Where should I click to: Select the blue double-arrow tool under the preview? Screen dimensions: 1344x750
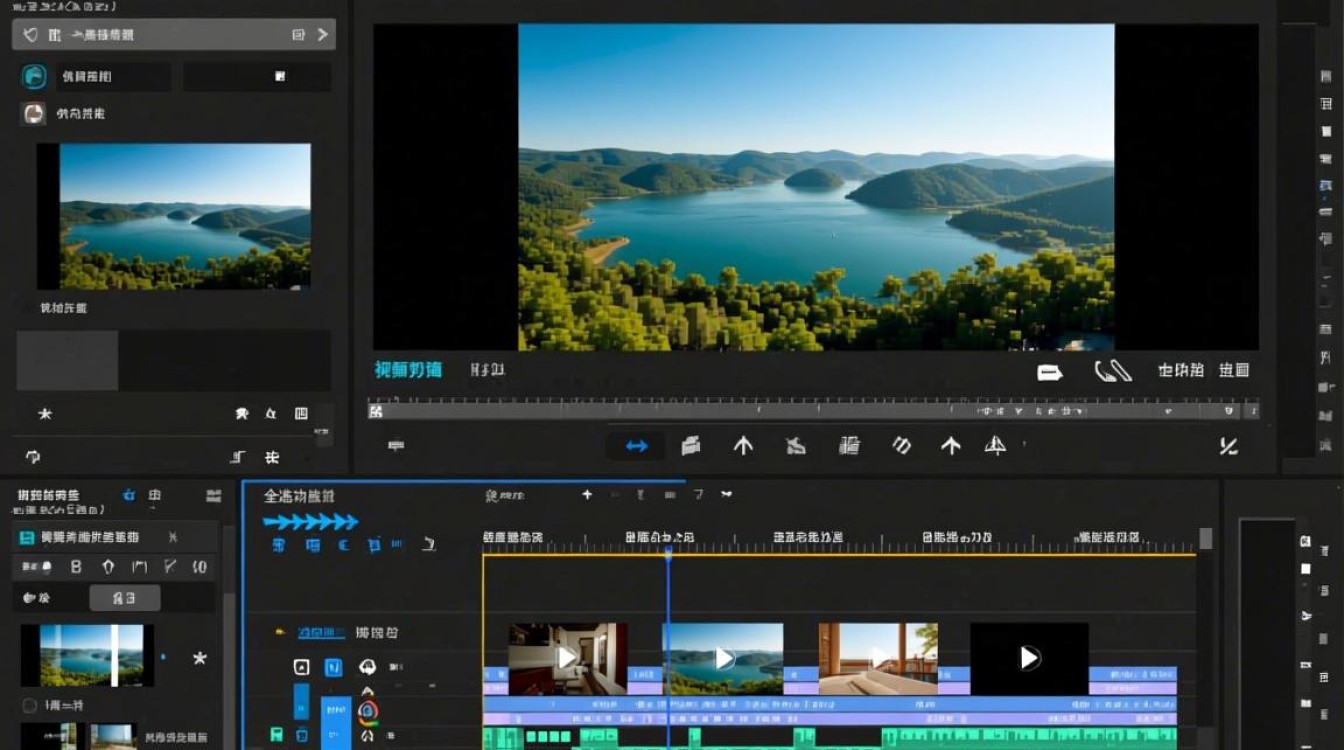coord(637,446)
